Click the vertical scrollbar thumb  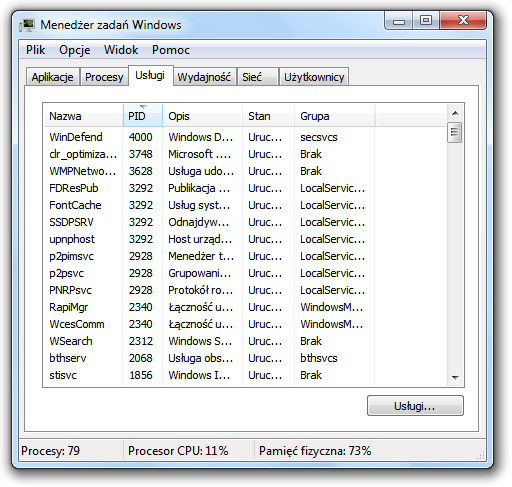coord(455,133)
